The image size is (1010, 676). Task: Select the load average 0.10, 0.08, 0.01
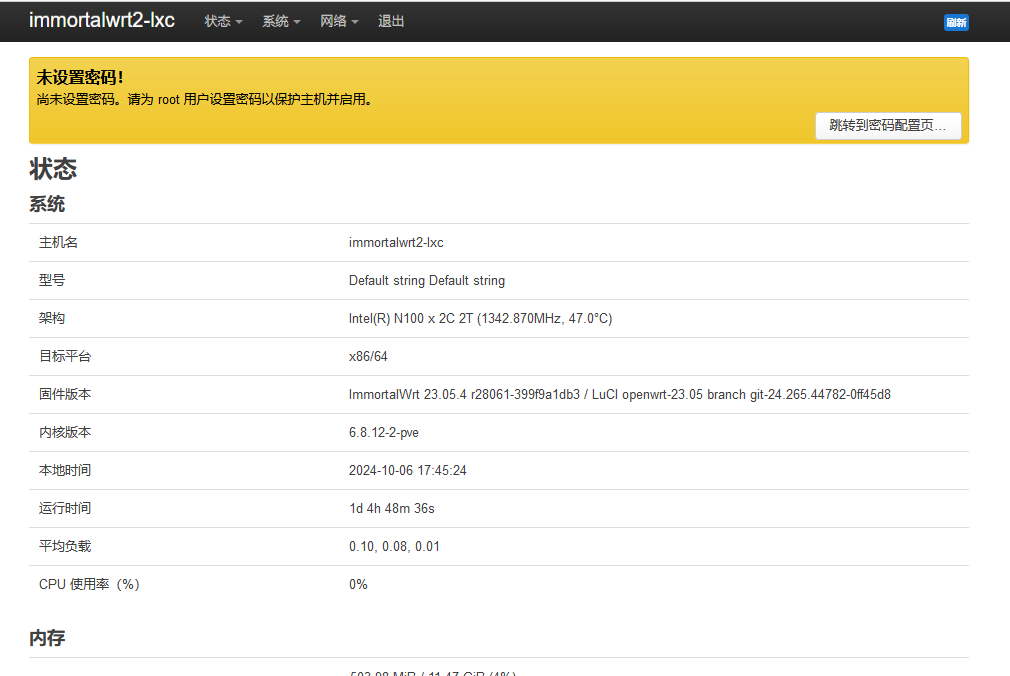pos(394,546)
